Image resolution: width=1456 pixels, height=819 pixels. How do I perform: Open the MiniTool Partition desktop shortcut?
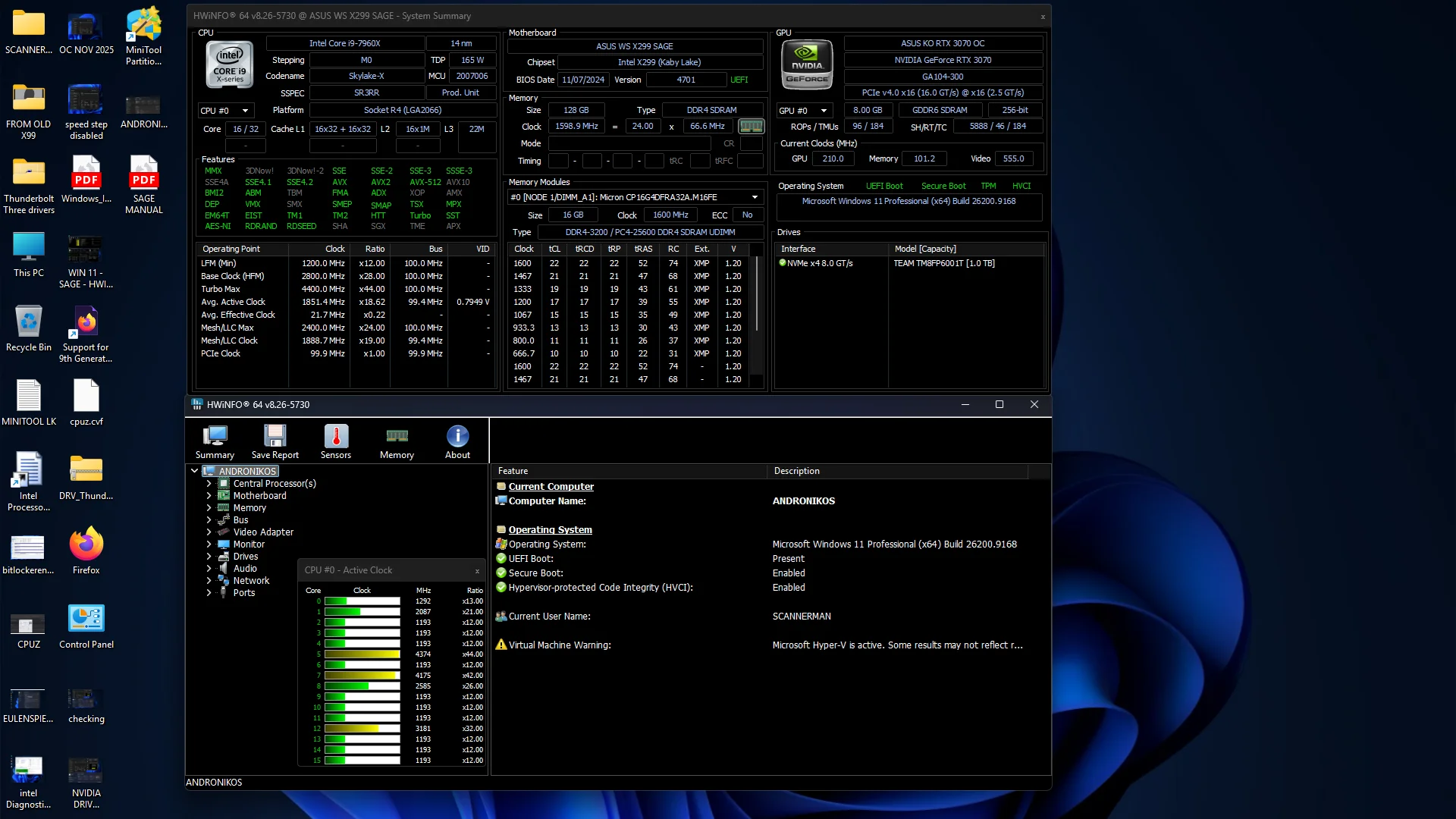143,36
